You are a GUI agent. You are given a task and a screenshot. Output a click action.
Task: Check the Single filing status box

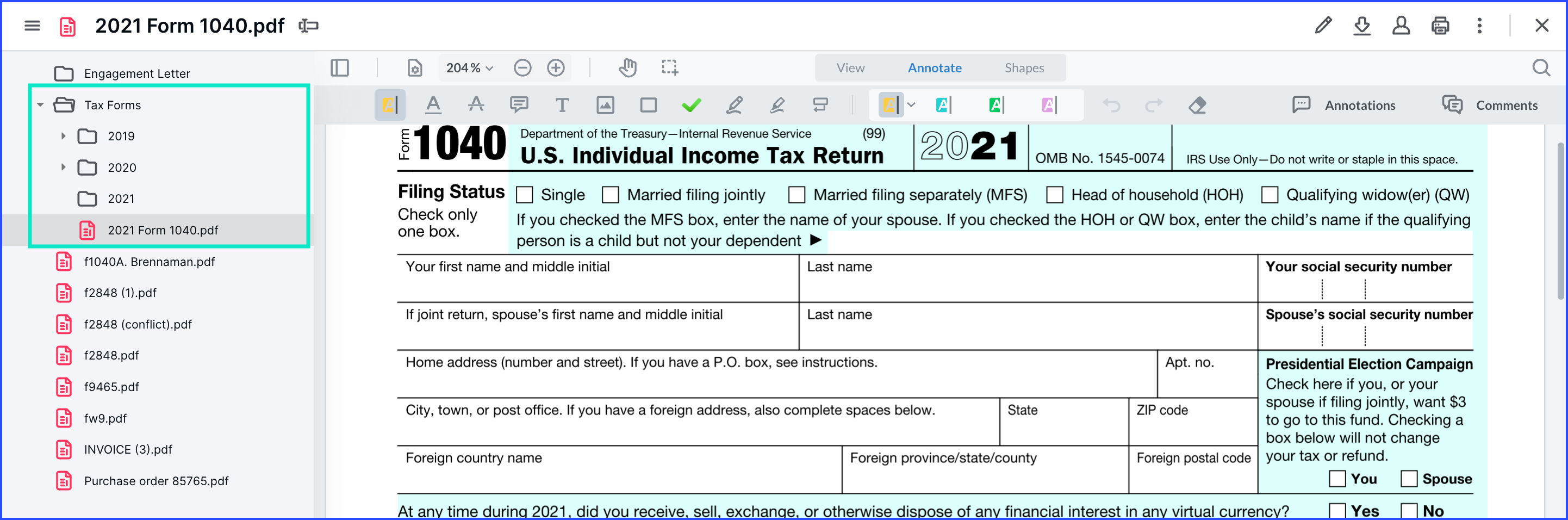pyautogui.click(x=524, y=195)
